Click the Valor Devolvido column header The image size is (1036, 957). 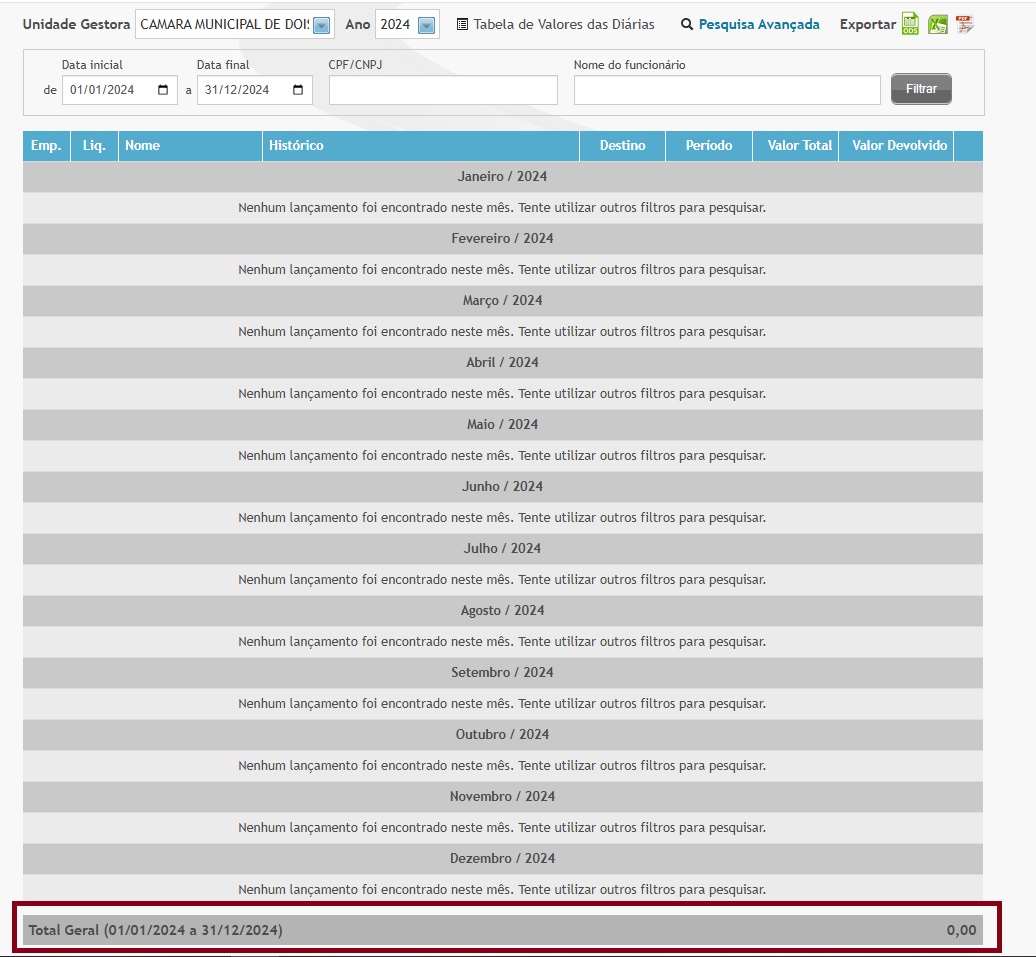point(899,146)
